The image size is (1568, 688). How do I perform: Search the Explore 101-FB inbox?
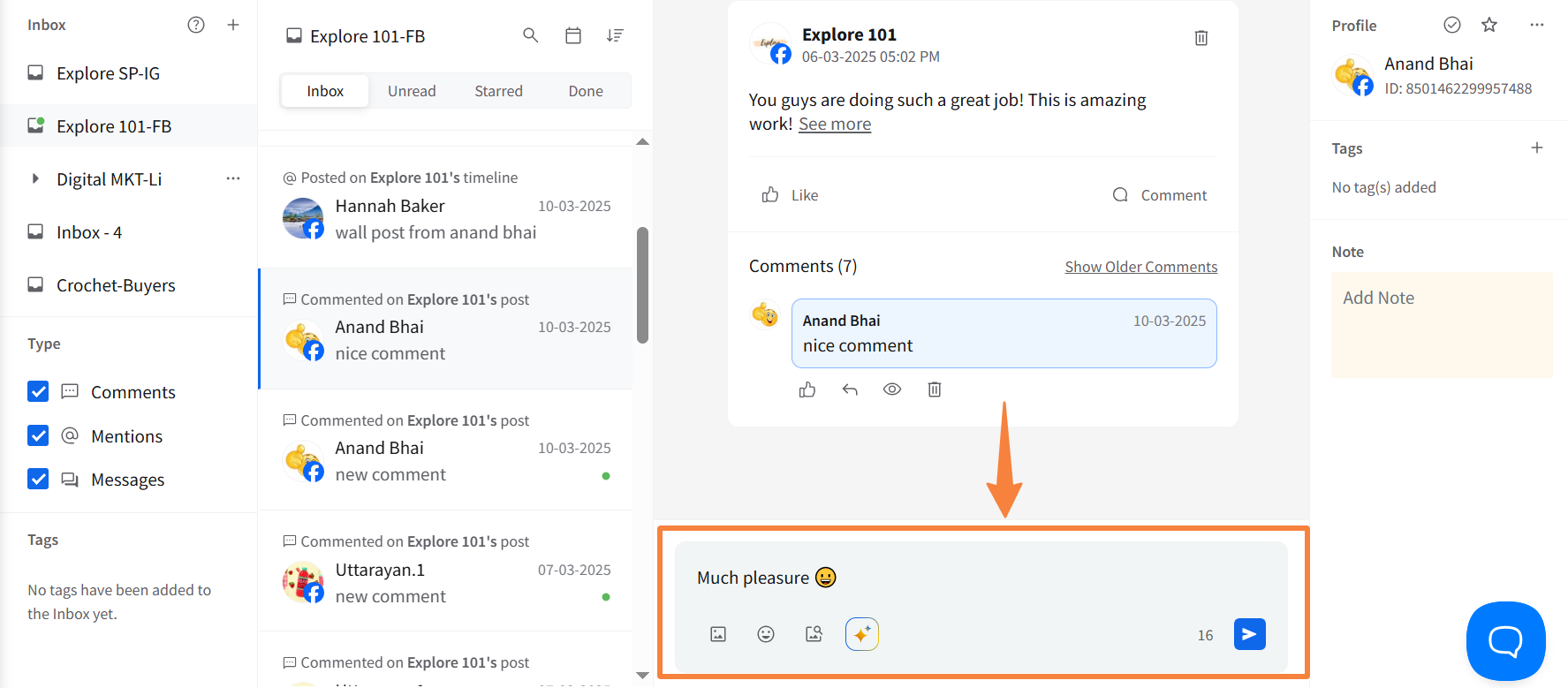point(530,35)
